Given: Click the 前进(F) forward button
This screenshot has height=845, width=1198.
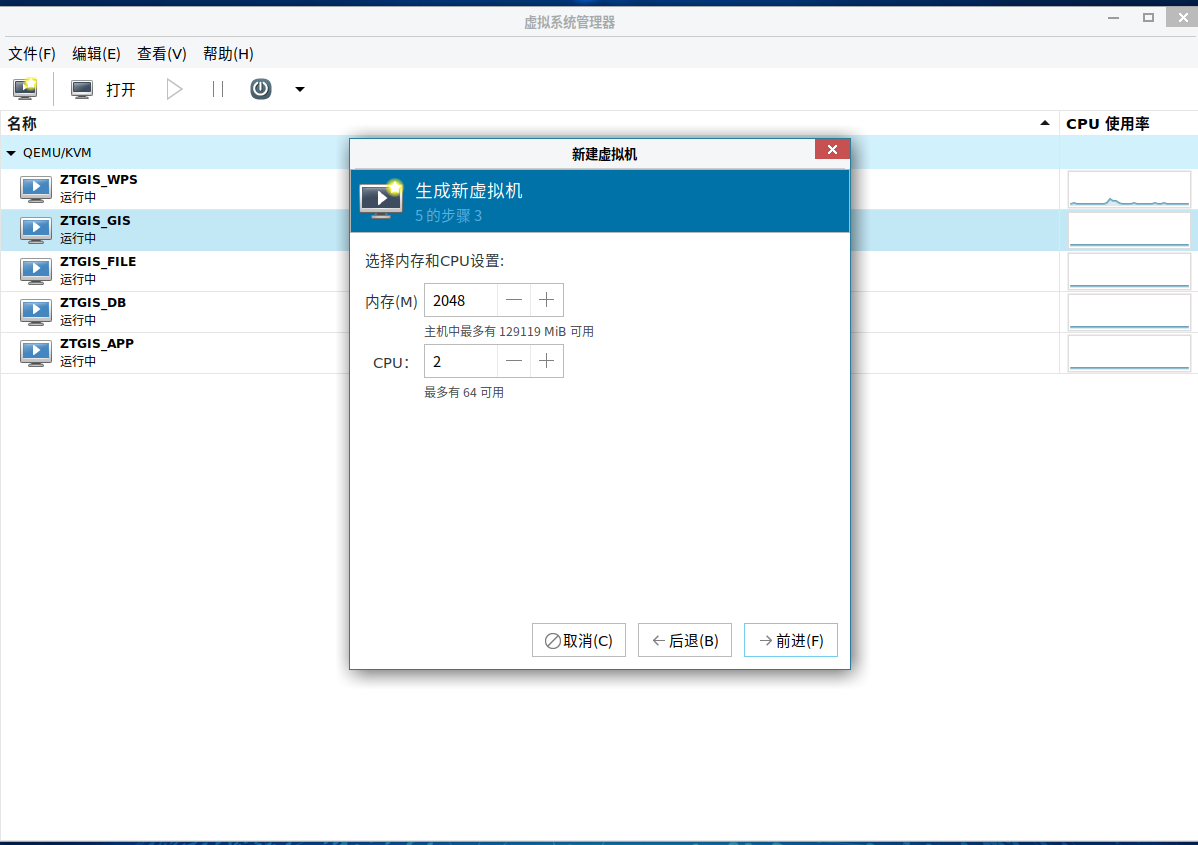Looking at the screenshot, I should point(790,640).
